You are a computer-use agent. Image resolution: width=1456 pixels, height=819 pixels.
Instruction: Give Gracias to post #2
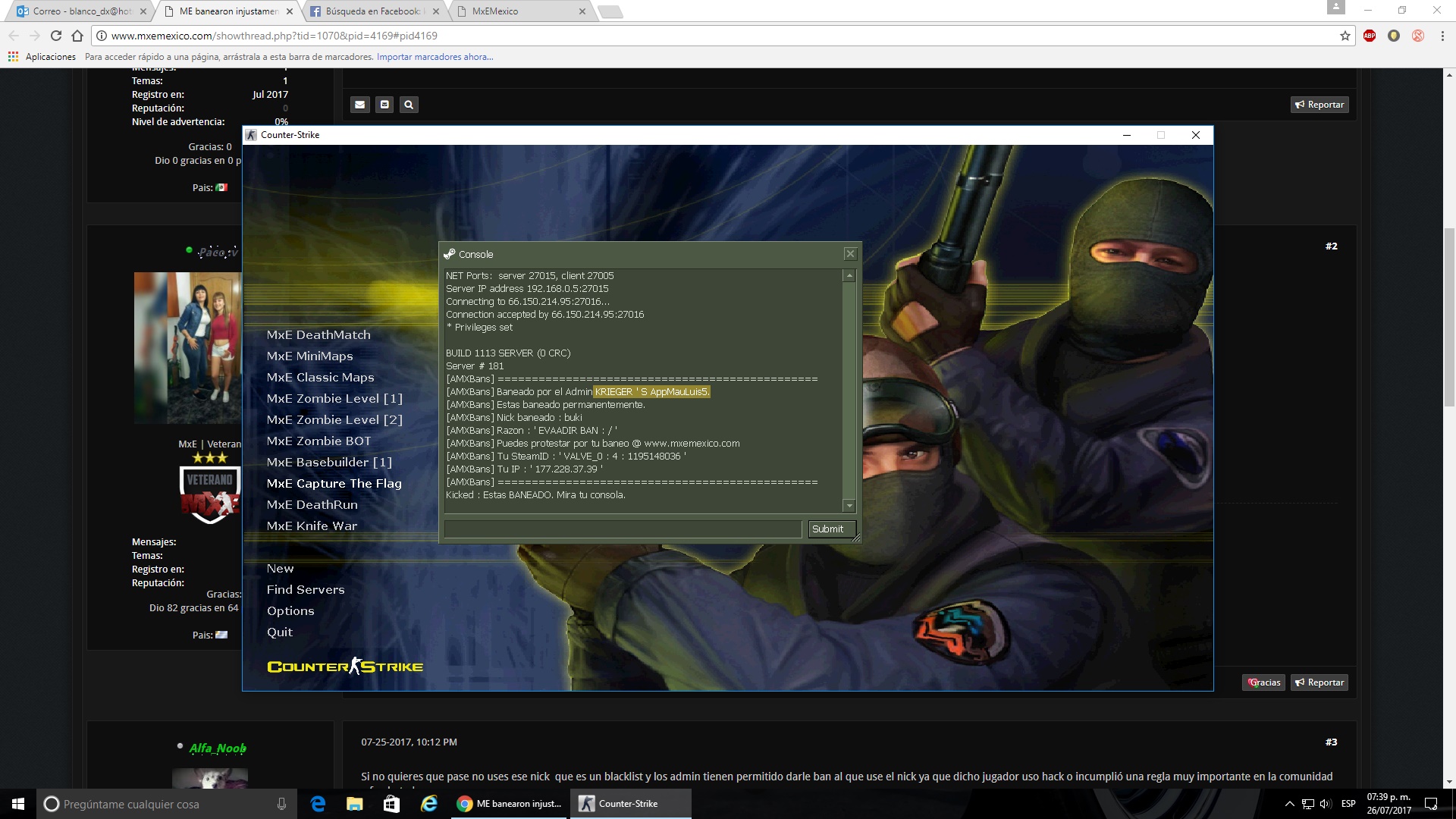1264,682
